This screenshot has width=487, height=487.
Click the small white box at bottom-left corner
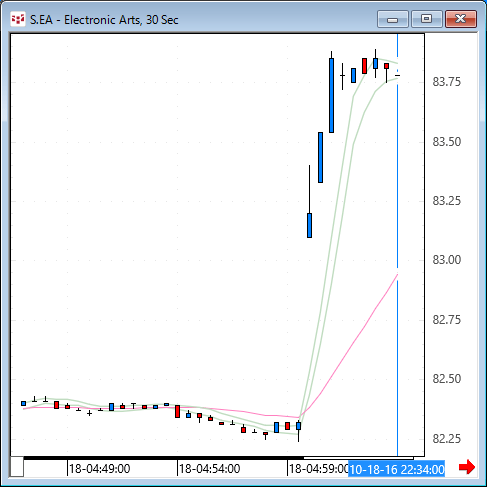(17, 467)
